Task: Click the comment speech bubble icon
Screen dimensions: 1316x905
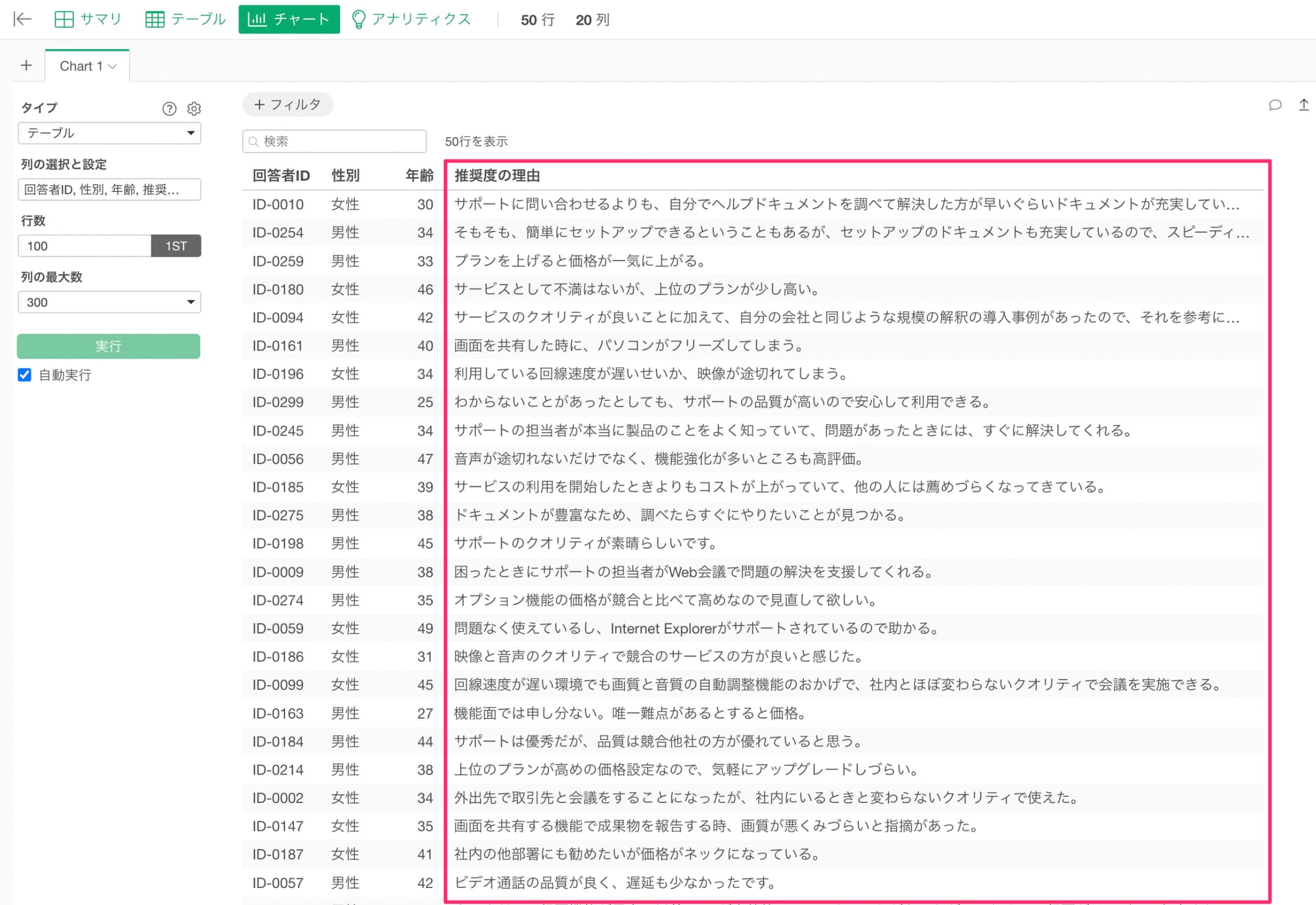Action: [1275, 105]
